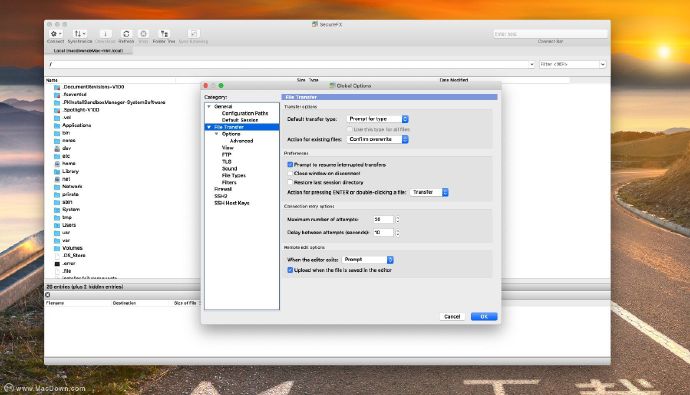
Task: Click the Network folder icon
Action: click(57, 187)
